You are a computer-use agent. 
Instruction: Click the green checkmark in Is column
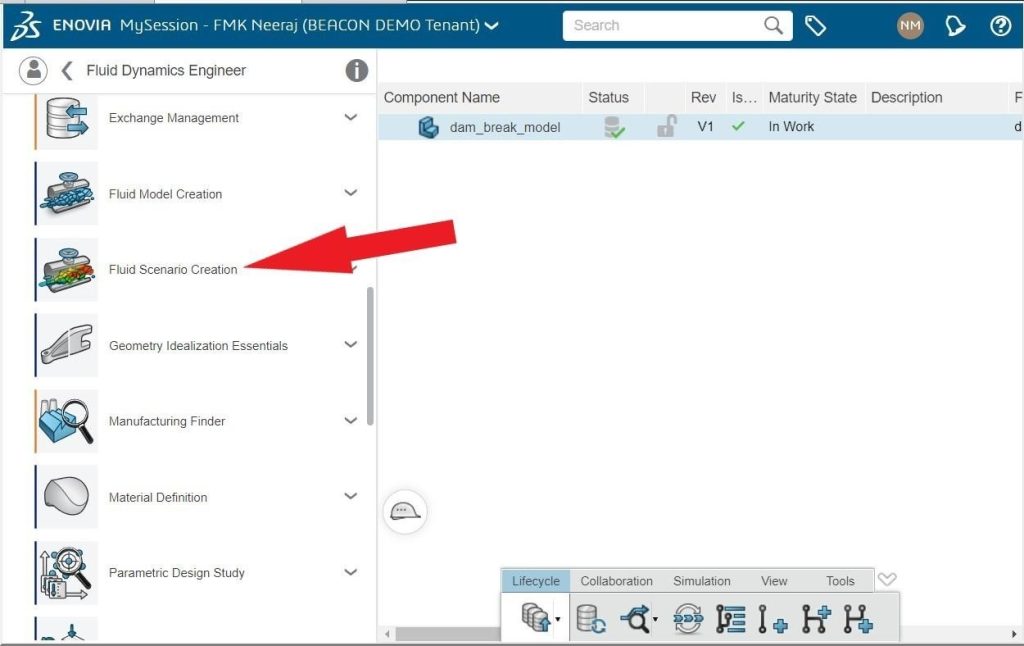click(x=738, y=126)
